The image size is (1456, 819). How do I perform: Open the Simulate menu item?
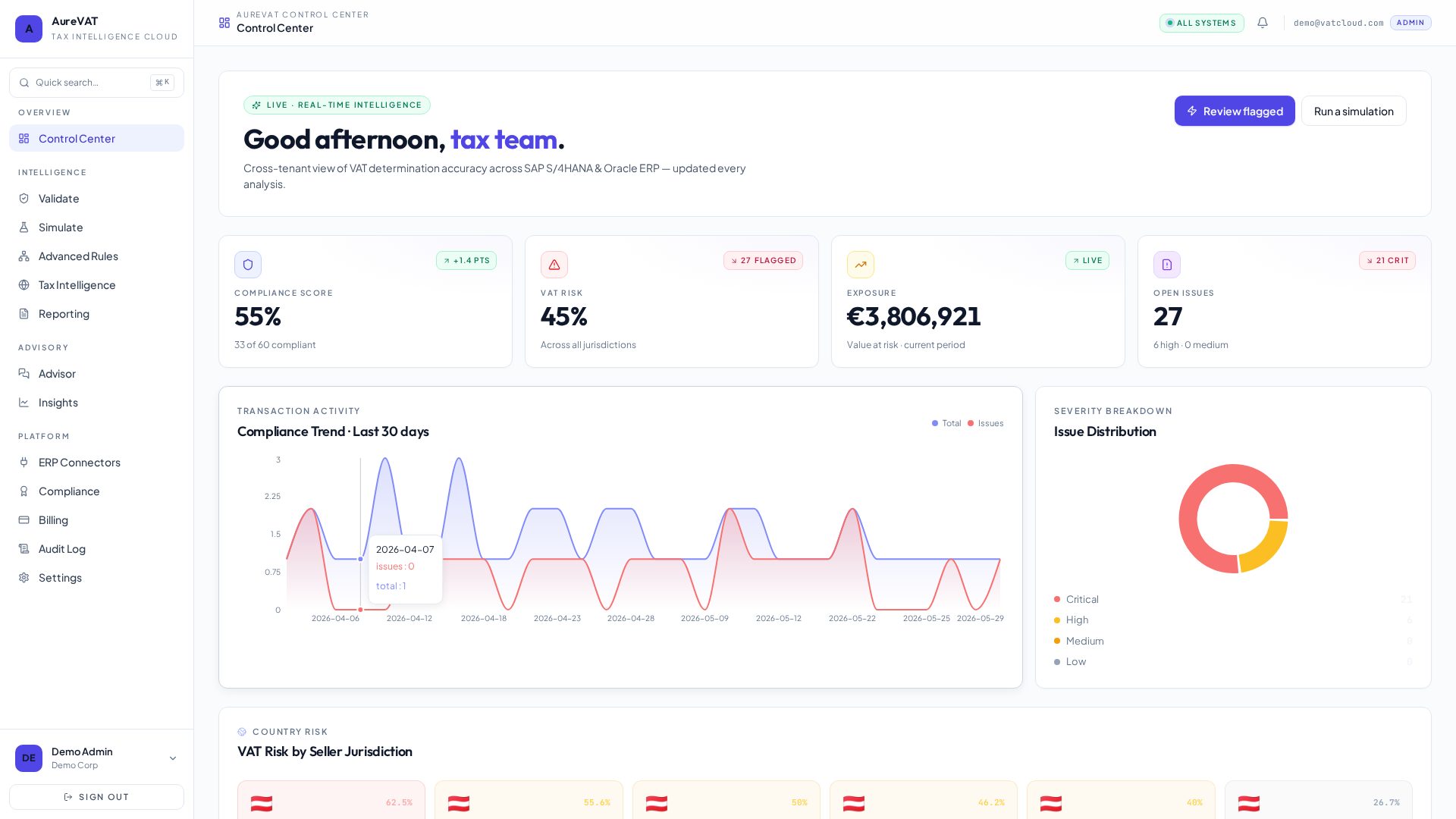click(96, 227)
